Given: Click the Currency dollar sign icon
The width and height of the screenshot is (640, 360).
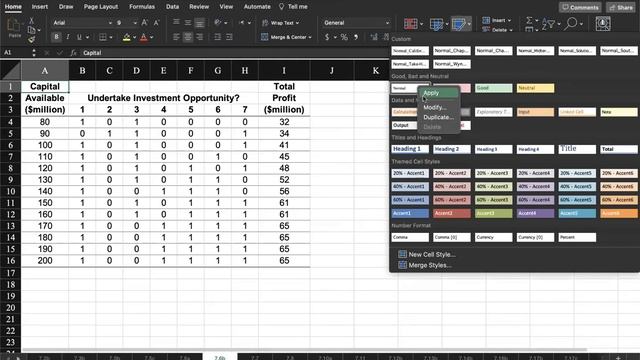Looking at the screenshot, I should tap(327, 37).
